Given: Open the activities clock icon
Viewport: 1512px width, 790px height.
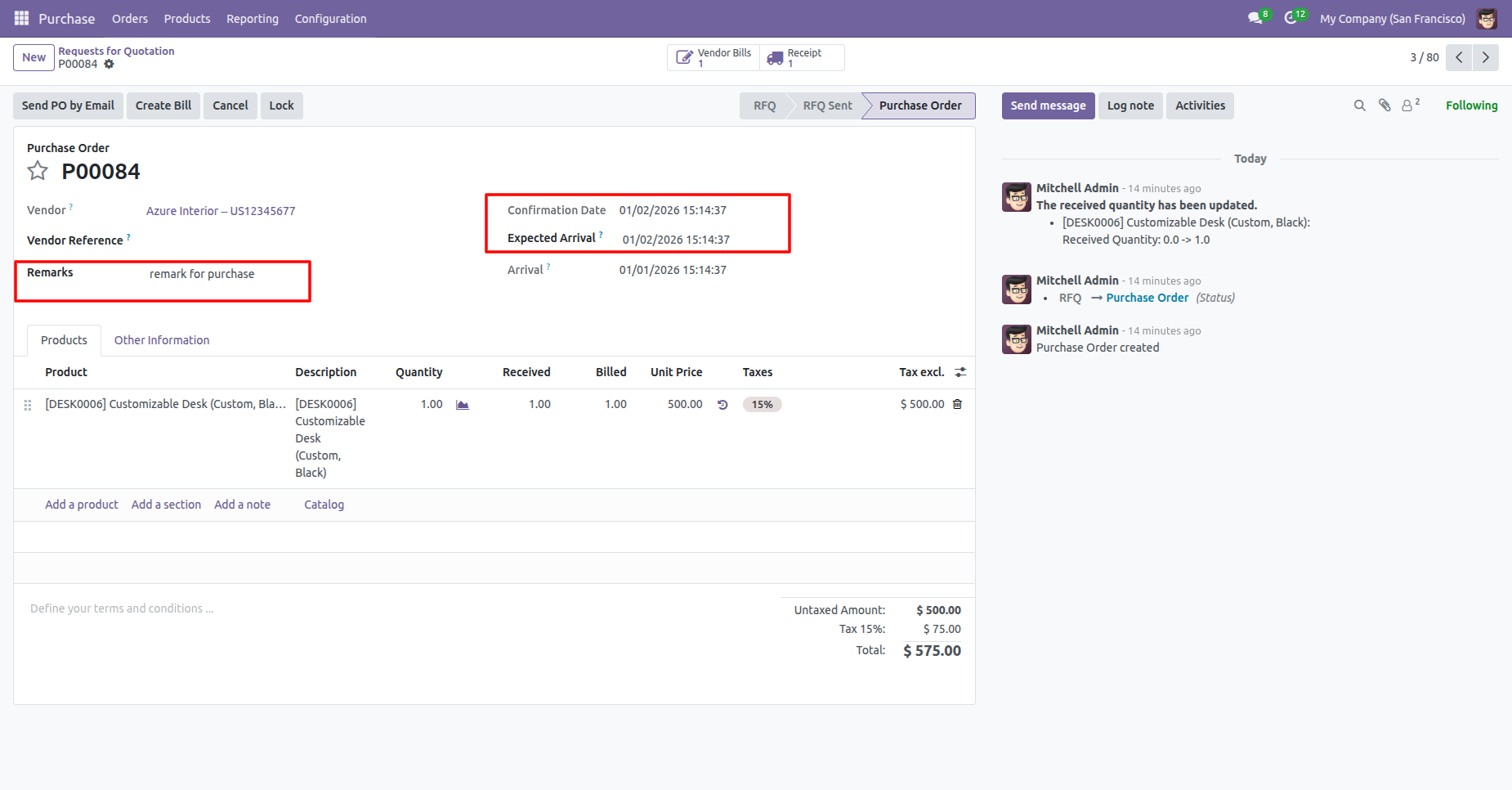Looking at the screenshot, I should point(1291,18).
